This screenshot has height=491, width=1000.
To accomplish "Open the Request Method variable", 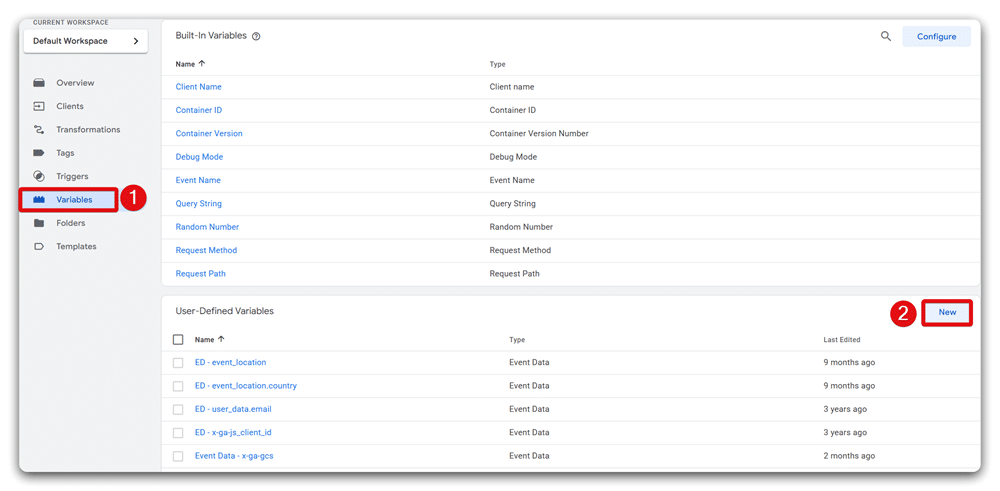I will (206, 251).
